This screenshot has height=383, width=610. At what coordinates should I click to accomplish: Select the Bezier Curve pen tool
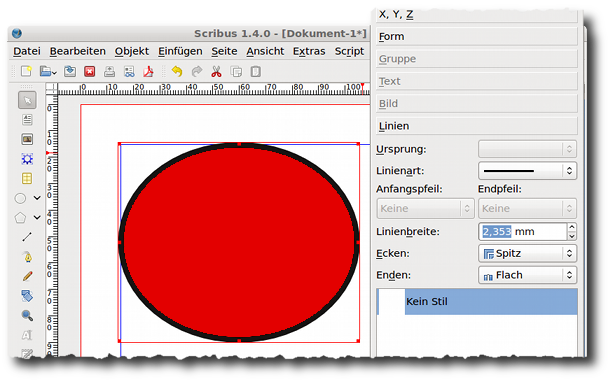tap(27, 257)
